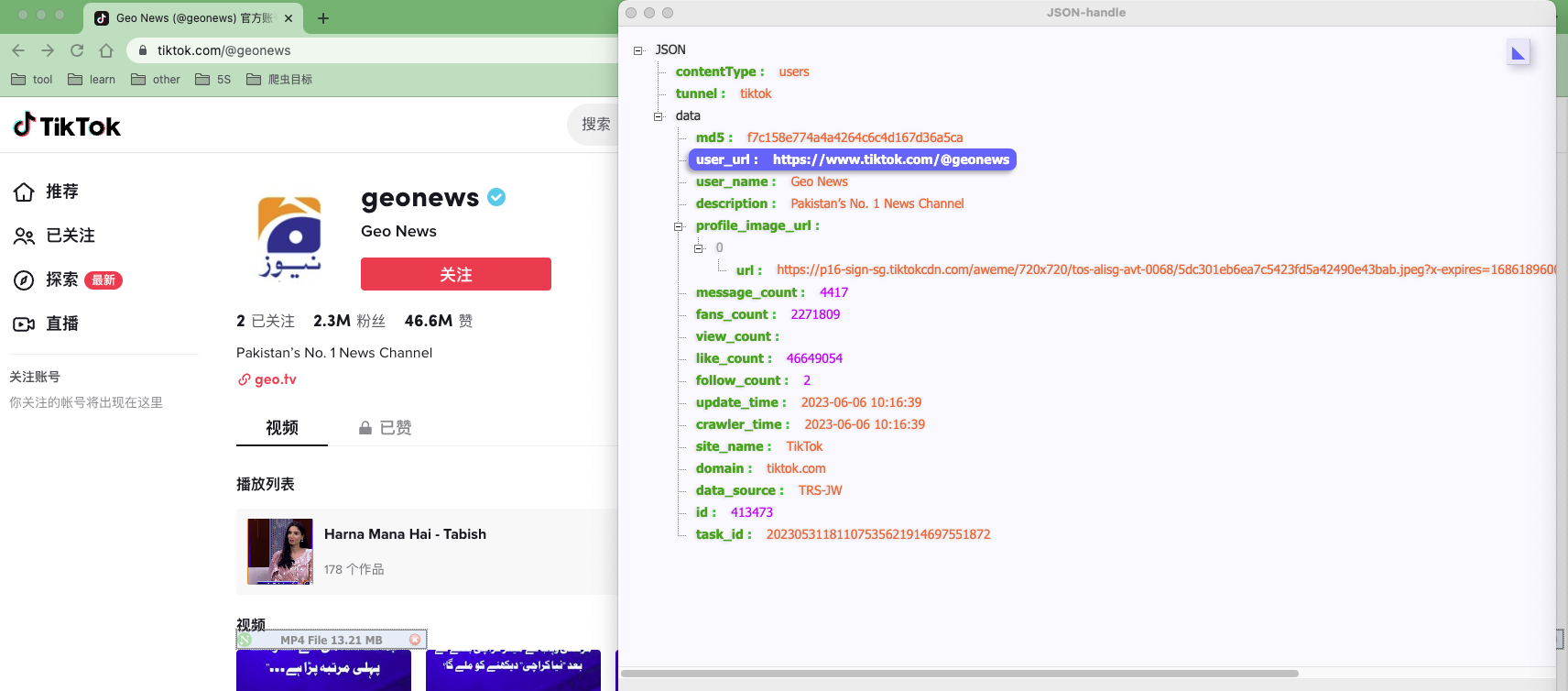Image resolution: width=1568 pixels, height=691 pixels.
Task: Select the empty view_count row
Action: click(737, 336)
